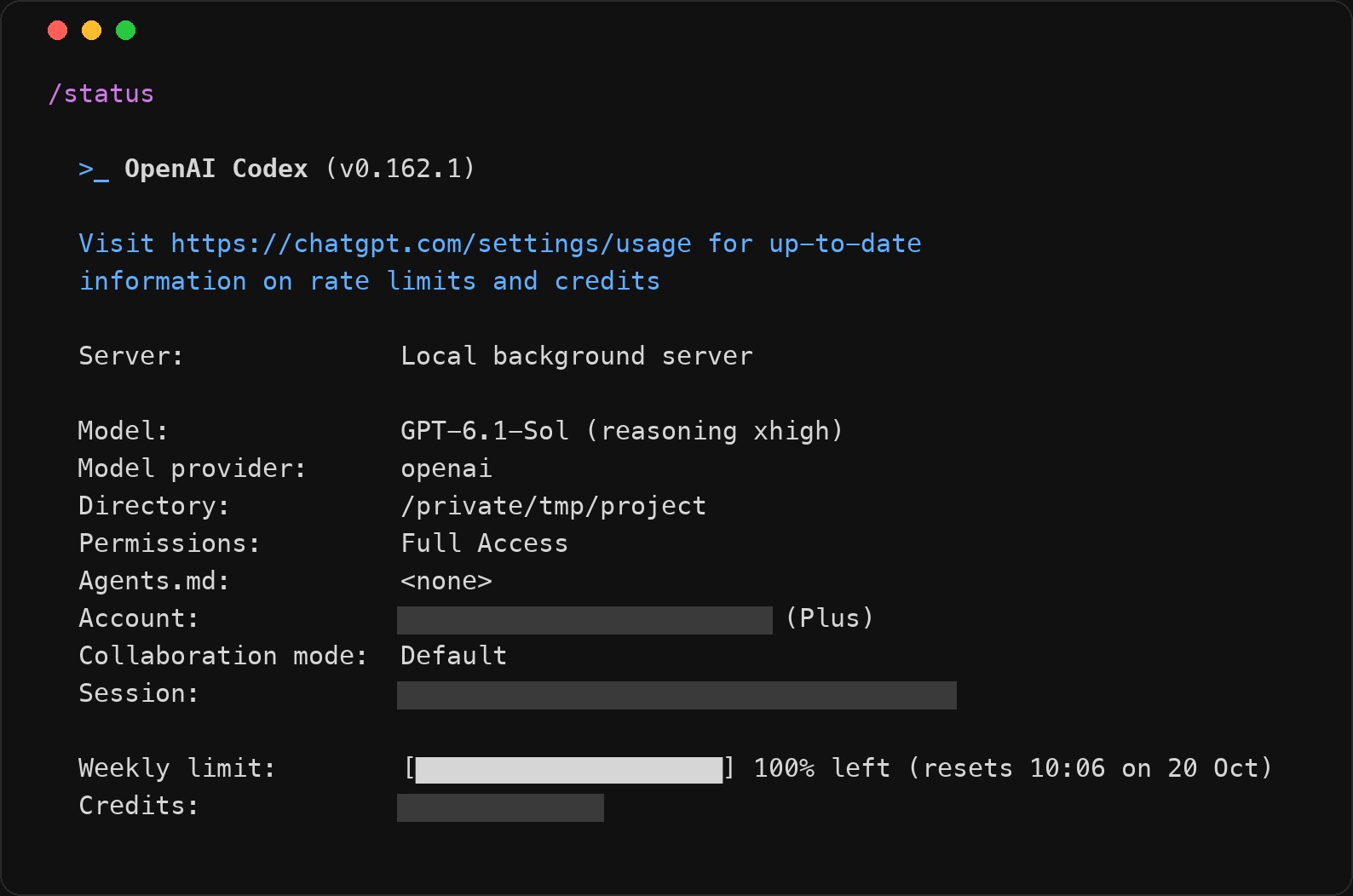1353x896 pixels.
Task: Click the '100% left' text
Action: 822,768
